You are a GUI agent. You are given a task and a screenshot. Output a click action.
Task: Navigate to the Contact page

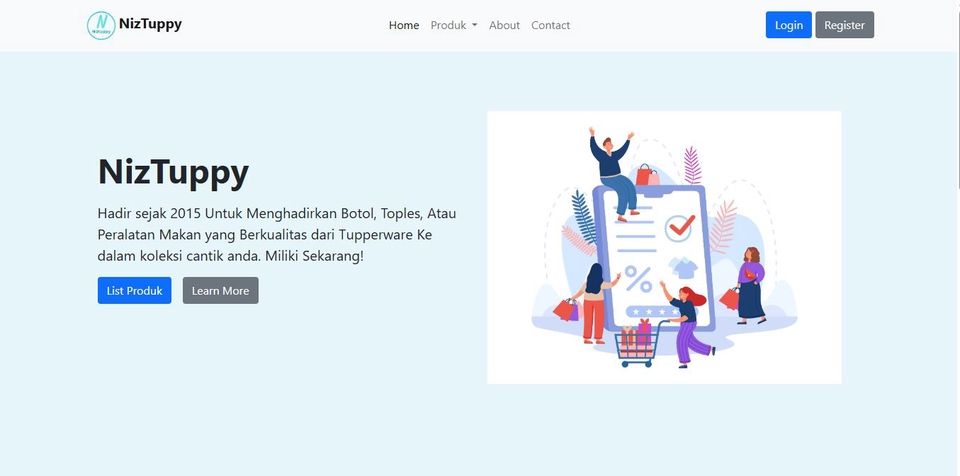pyautogui.click(x=550, y=25)
